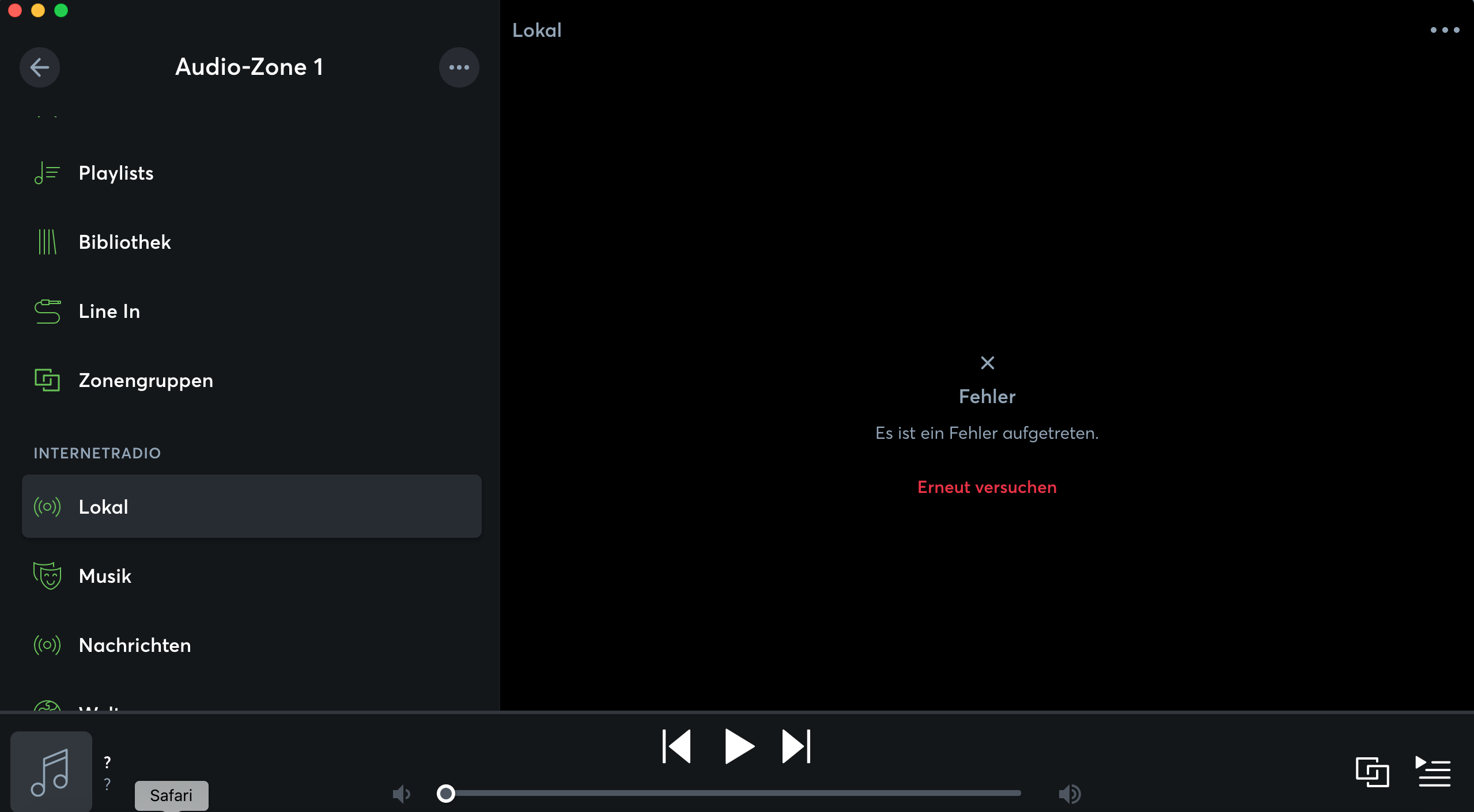Click the back arrow next to Audio-Zone 1
Viewport: 1474px width, 812px height.
tap(40, 67)
